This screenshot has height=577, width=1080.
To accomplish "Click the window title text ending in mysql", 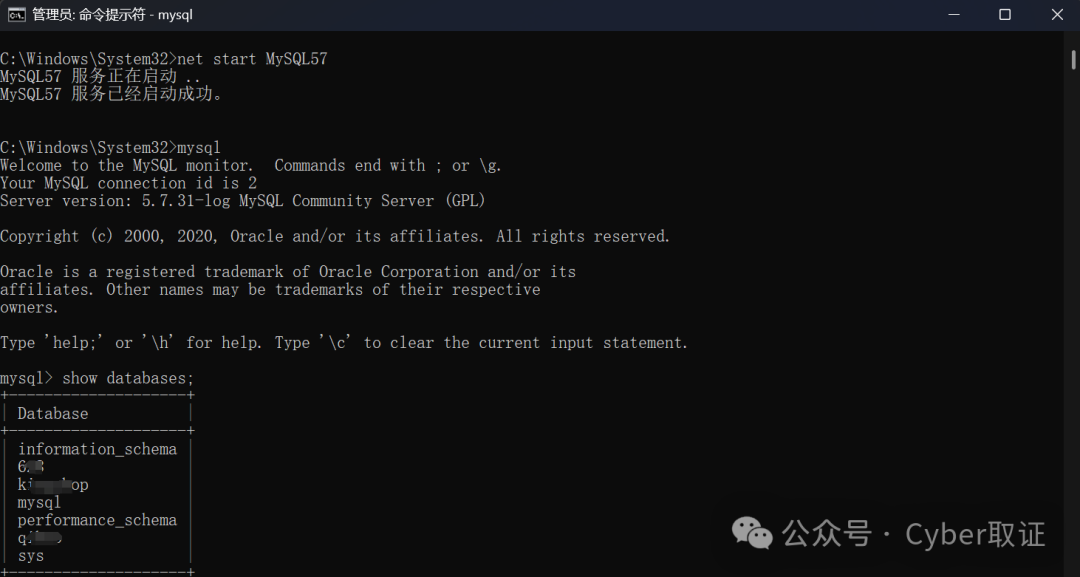I will click(112, 15).
